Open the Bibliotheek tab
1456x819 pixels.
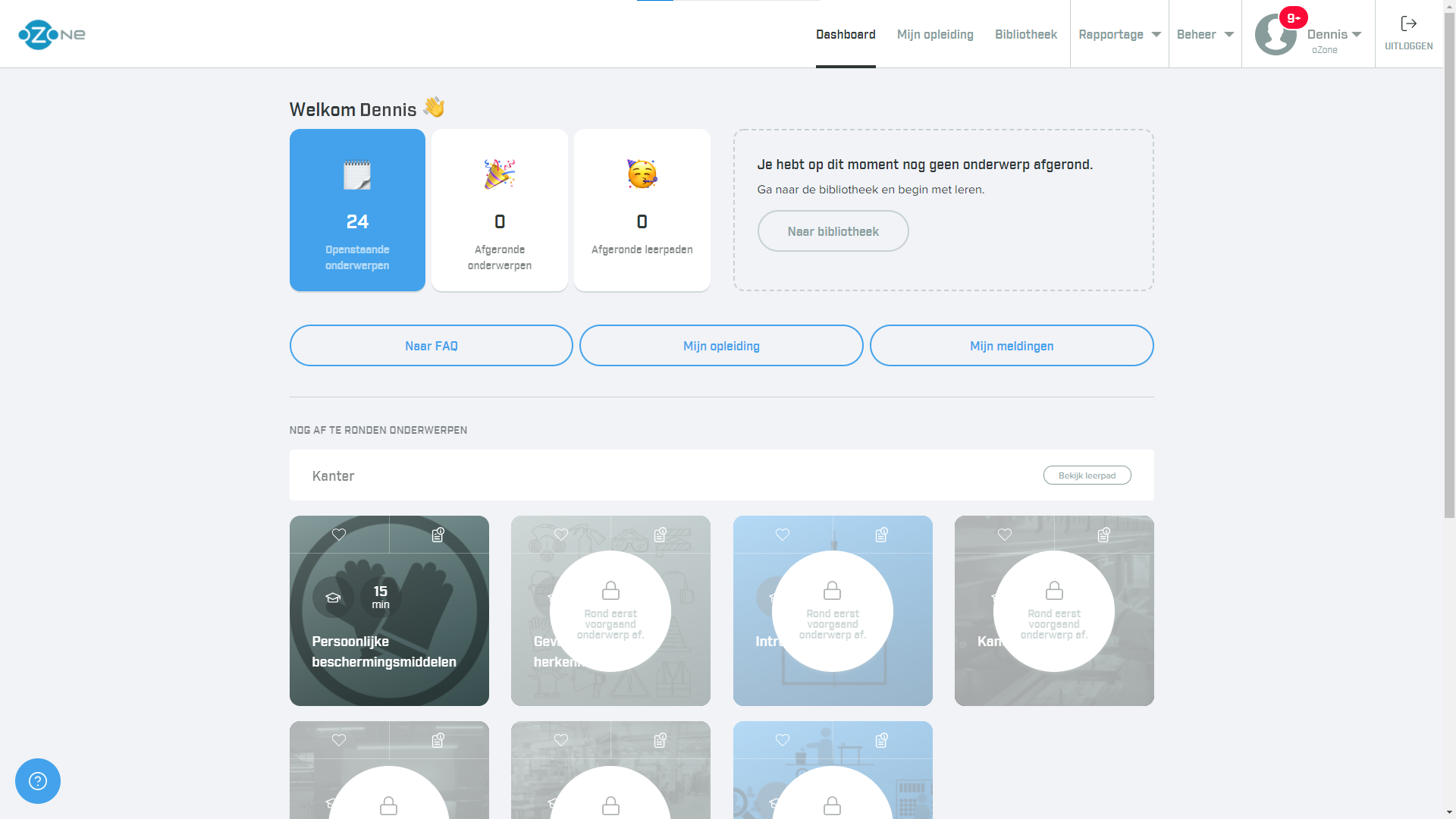pyautogui.click(x=1025, y=34)
